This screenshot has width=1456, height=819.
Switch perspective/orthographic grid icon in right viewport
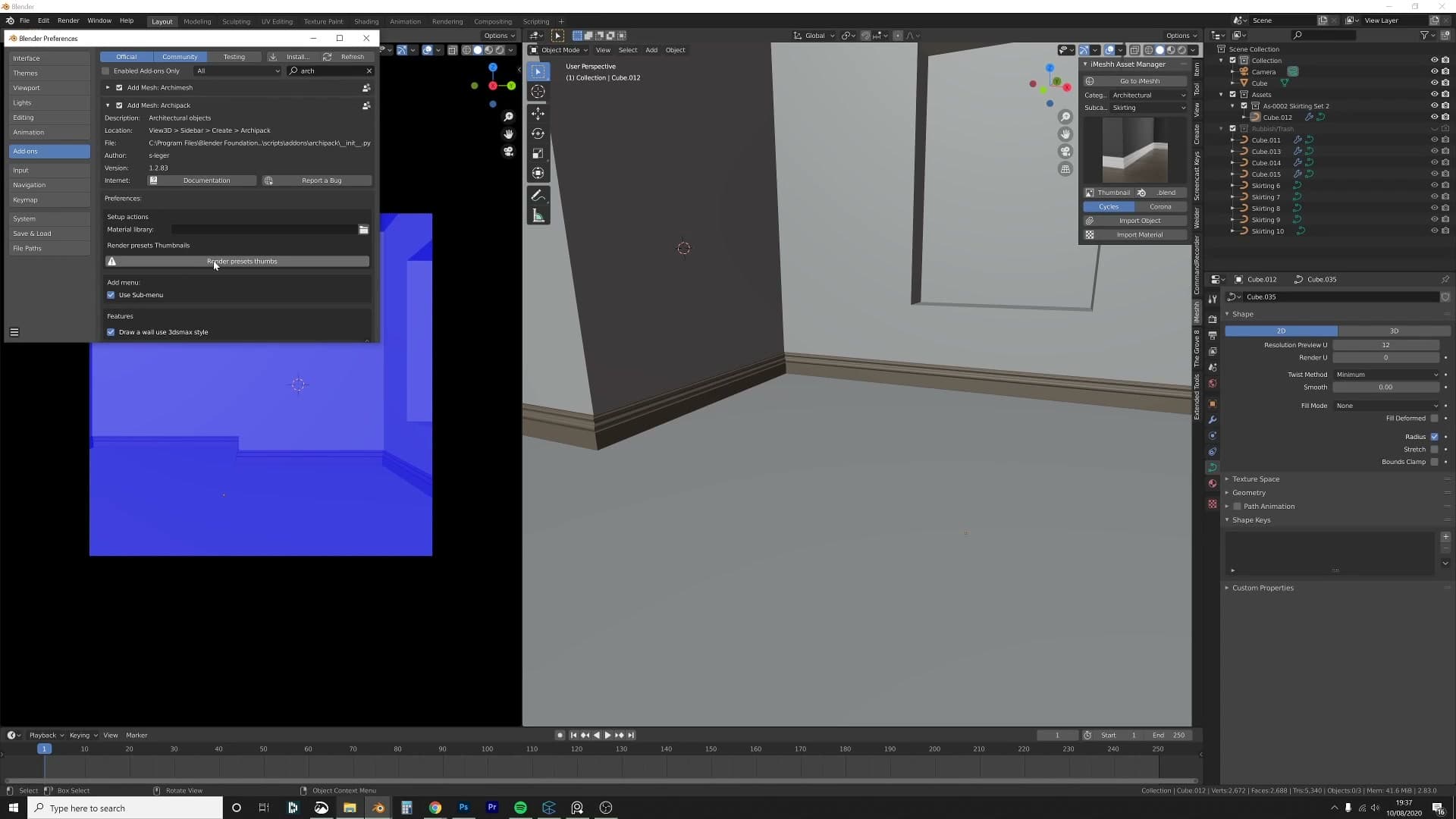point(1065,169)
